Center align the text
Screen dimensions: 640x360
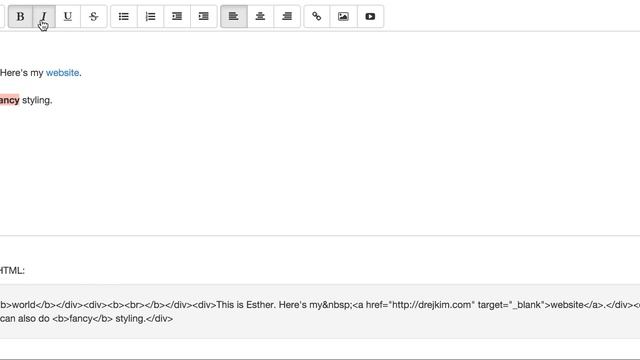click(260, 16)
